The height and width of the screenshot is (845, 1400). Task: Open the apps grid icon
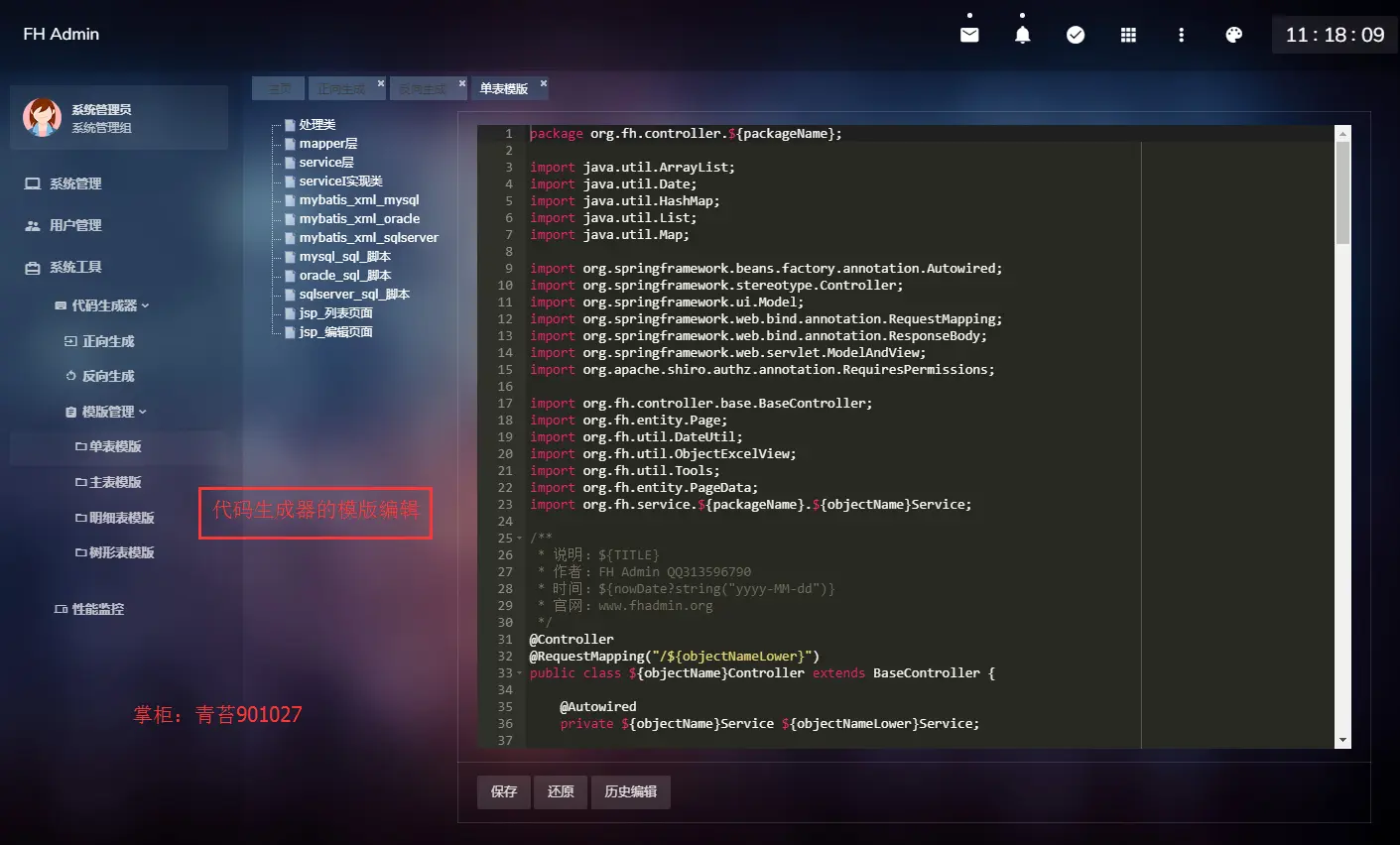pyautogui.click(x=1128, y=35)
